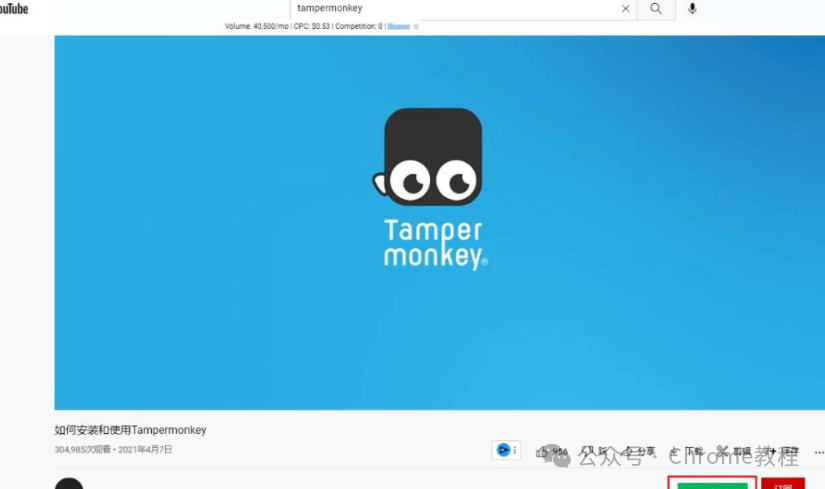
Task: Click the channel avatar below the video
Action: pyautogui.click(x=69, y=484)
